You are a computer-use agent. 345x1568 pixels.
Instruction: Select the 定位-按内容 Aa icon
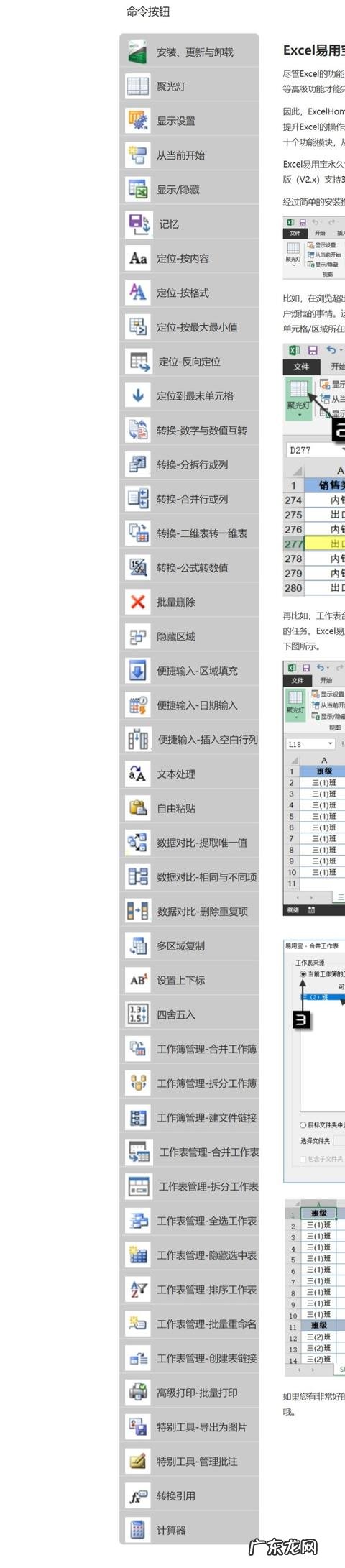(137, 258)
